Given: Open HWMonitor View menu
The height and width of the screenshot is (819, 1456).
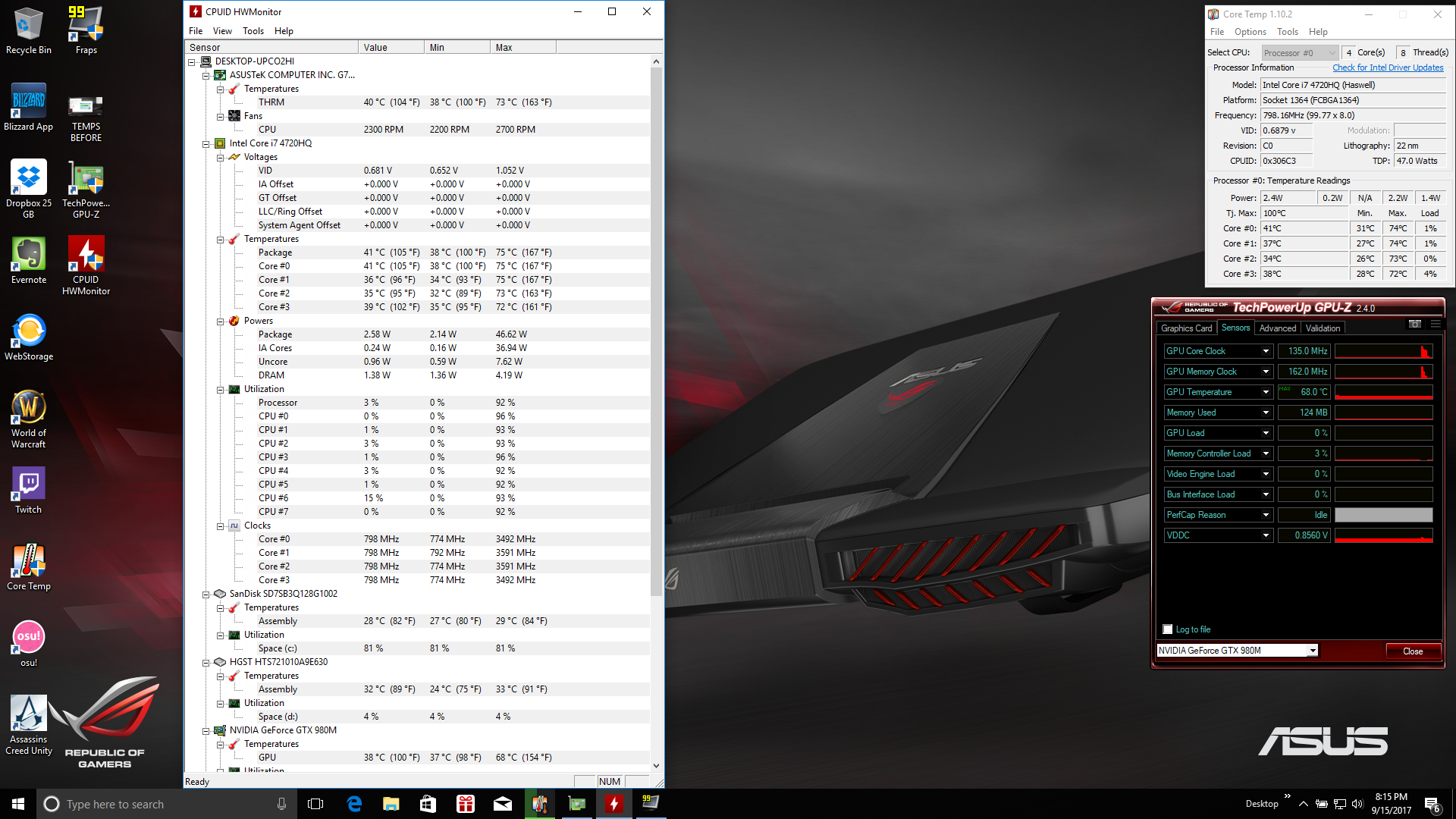Looking at the screenshot, I should tap(222, 31).
